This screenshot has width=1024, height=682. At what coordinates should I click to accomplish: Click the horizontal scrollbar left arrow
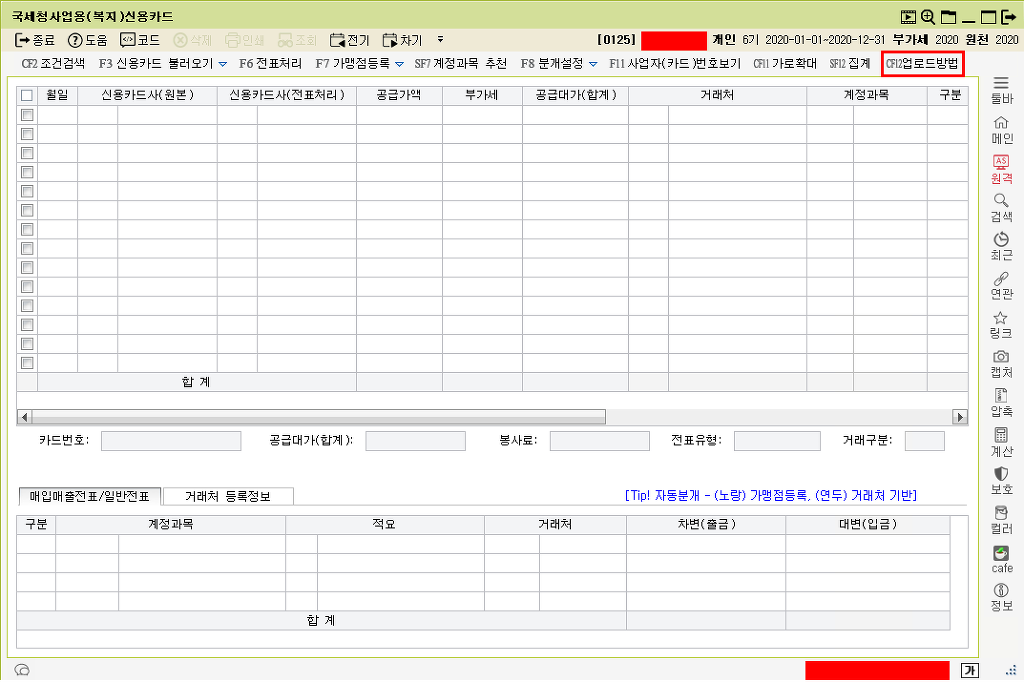tap(24, 417)
